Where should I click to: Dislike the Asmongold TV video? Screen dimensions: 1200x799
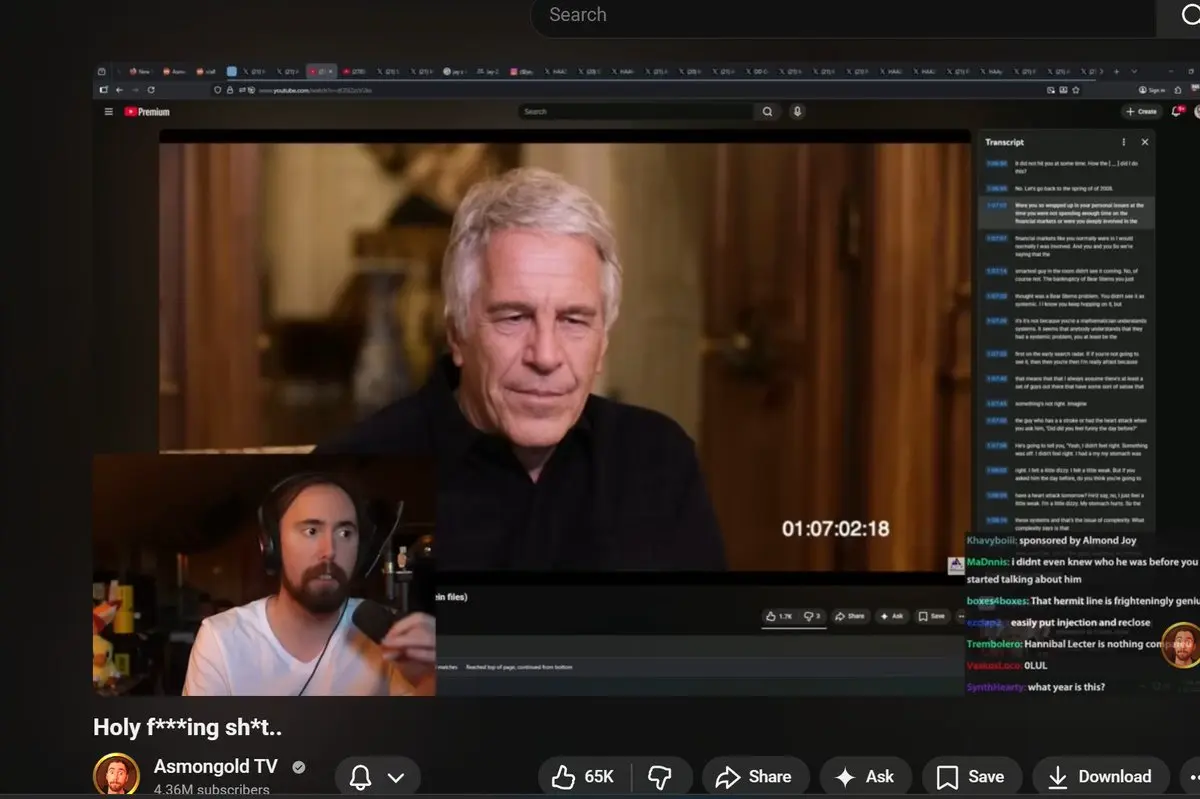pyautogui.click(x=659, y=777)
